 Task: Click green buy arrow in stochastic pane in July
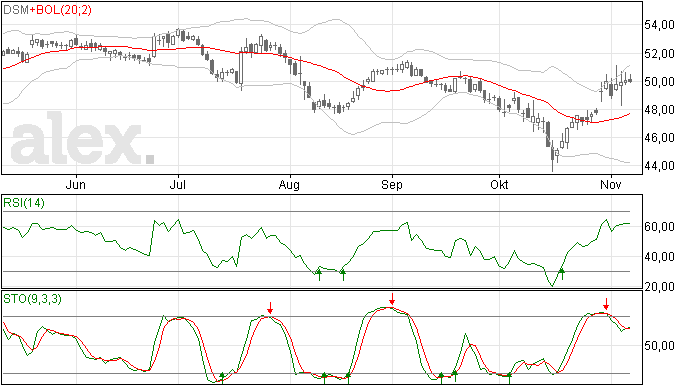[x=222, y=378]
